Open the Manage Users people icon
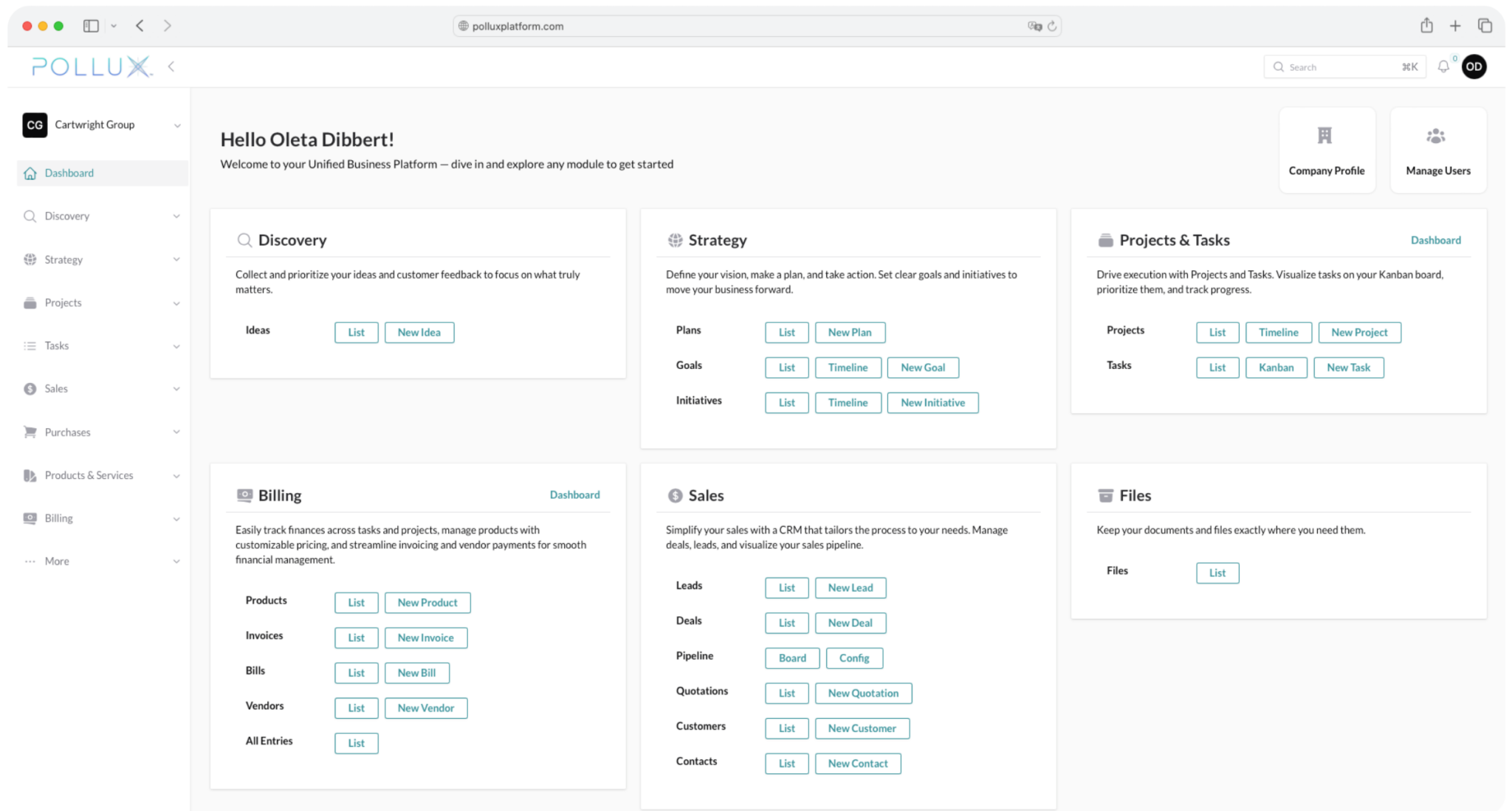 click(x=1436, y=136)
